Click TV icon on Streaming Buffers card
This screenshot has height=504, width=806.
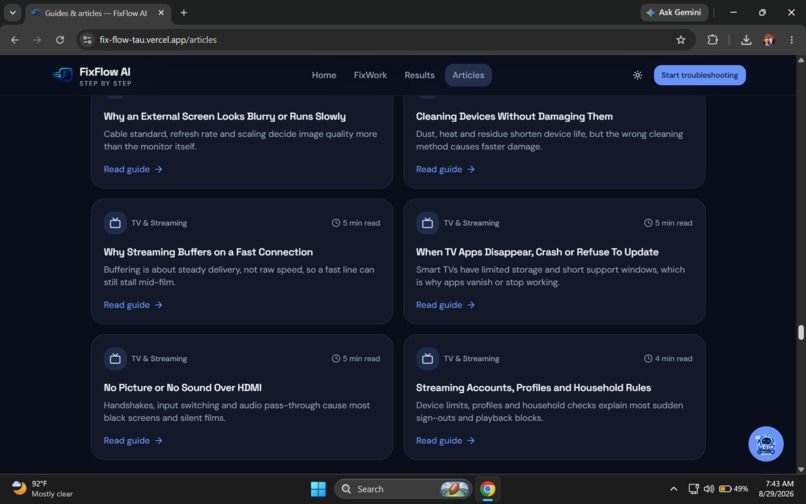coord(115,223)
